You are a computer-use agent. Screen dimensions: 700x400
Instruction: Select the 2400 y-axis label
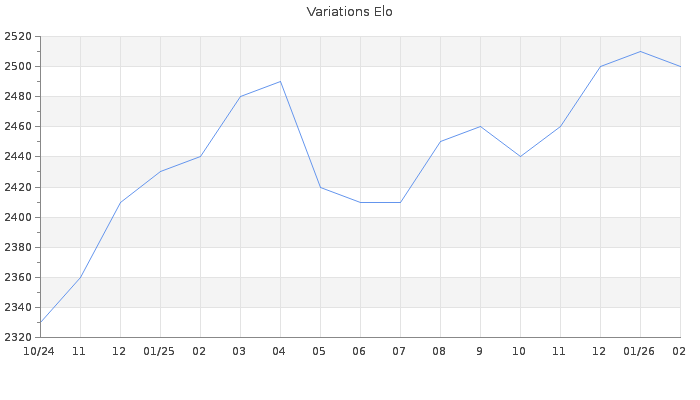pyautogui.click(x=18, y=217)
